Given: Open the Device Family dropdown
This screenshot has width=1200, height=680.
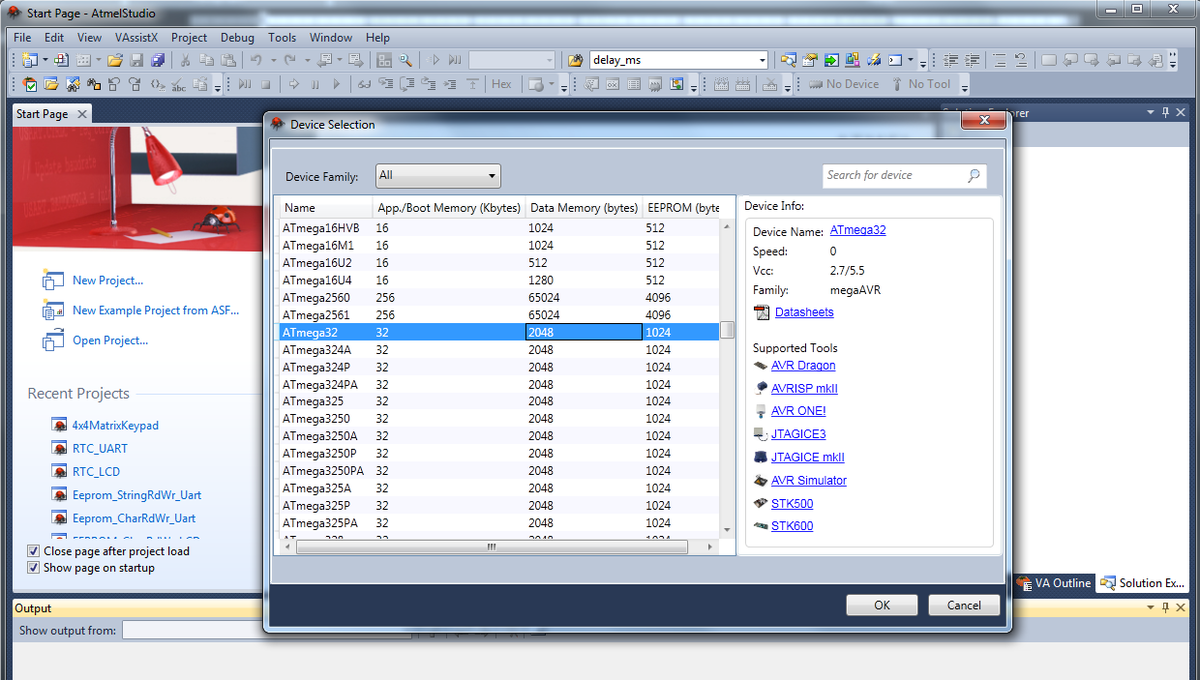Looking at the screenshot, I should 438,176.
